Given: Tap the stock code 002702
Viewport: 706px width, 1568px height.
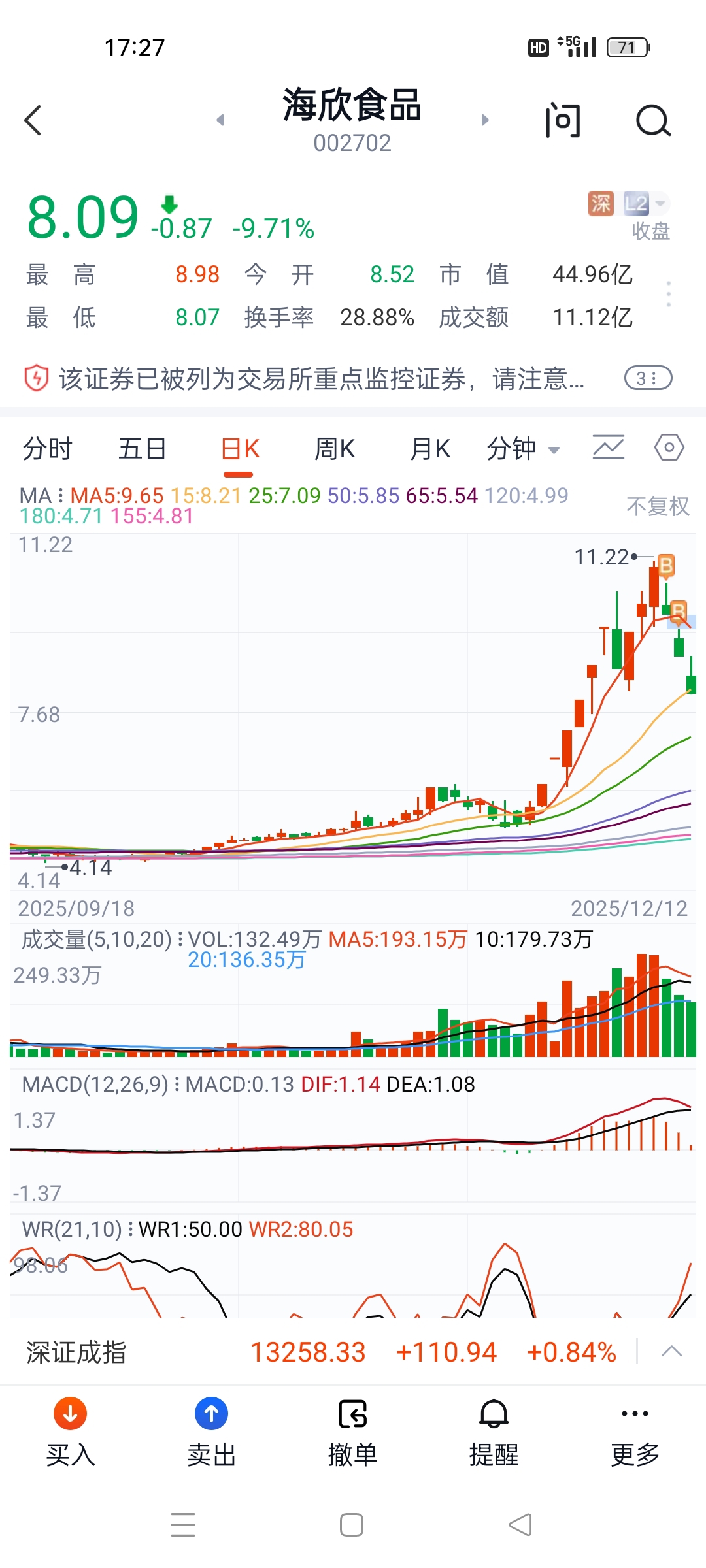Looking at the screenshot, I should click(352, 143).
